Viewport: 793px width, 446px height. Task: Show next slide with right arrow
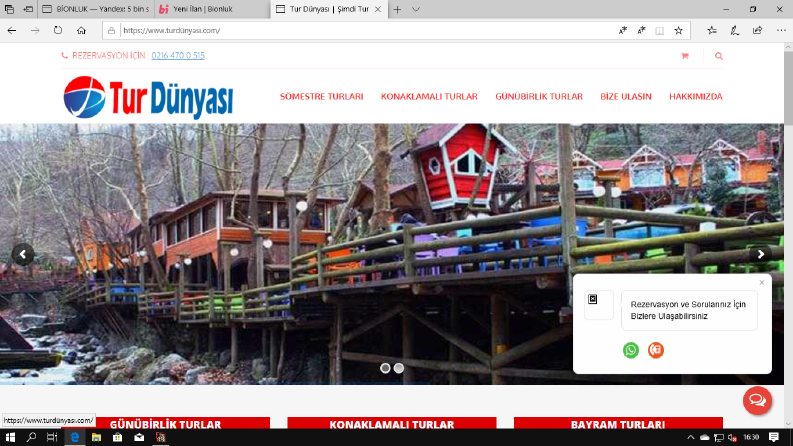tap(761, 254)
